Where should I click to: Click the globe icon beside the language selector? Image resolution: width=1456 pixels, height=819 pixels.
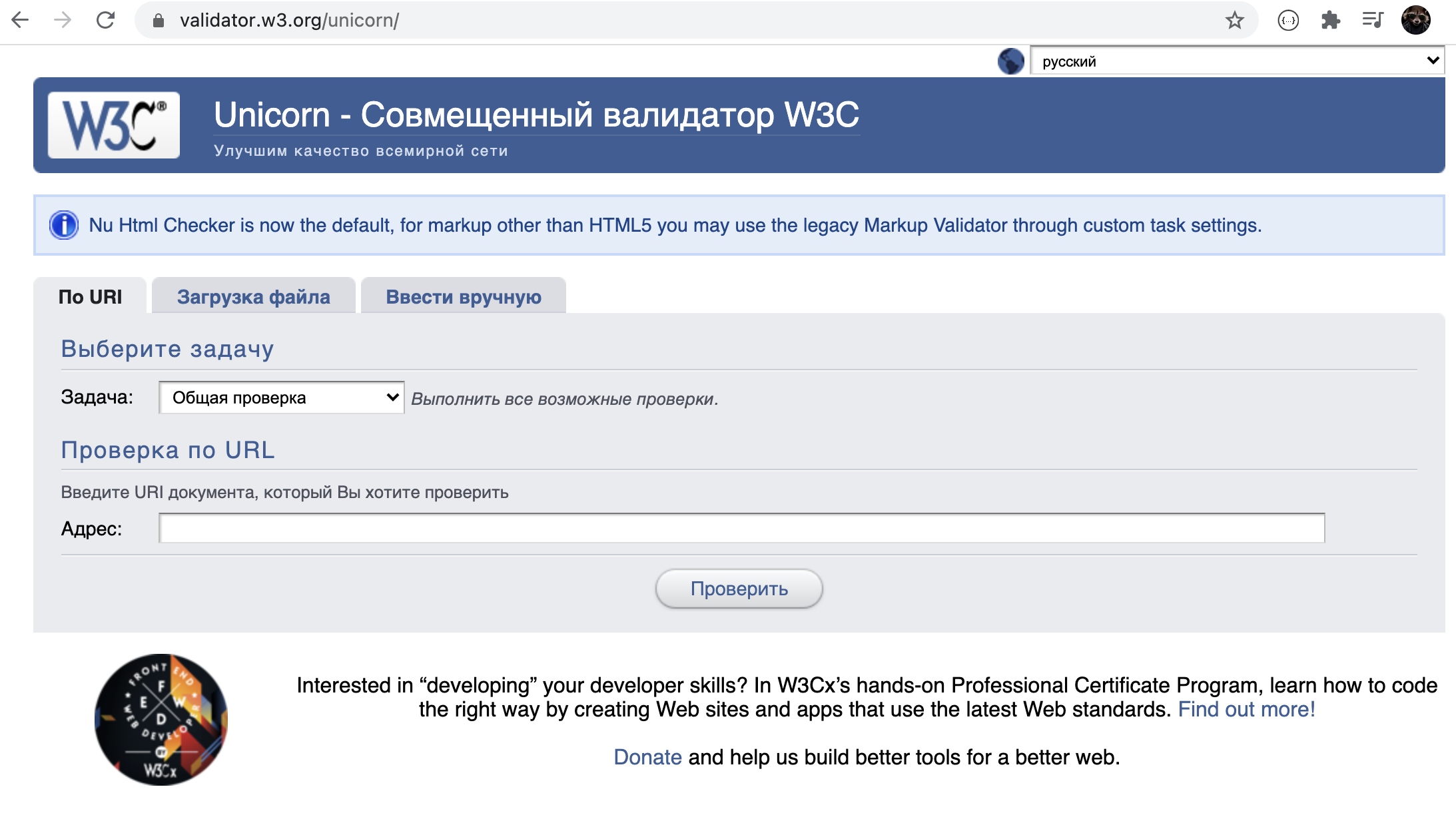[1010, 61]
